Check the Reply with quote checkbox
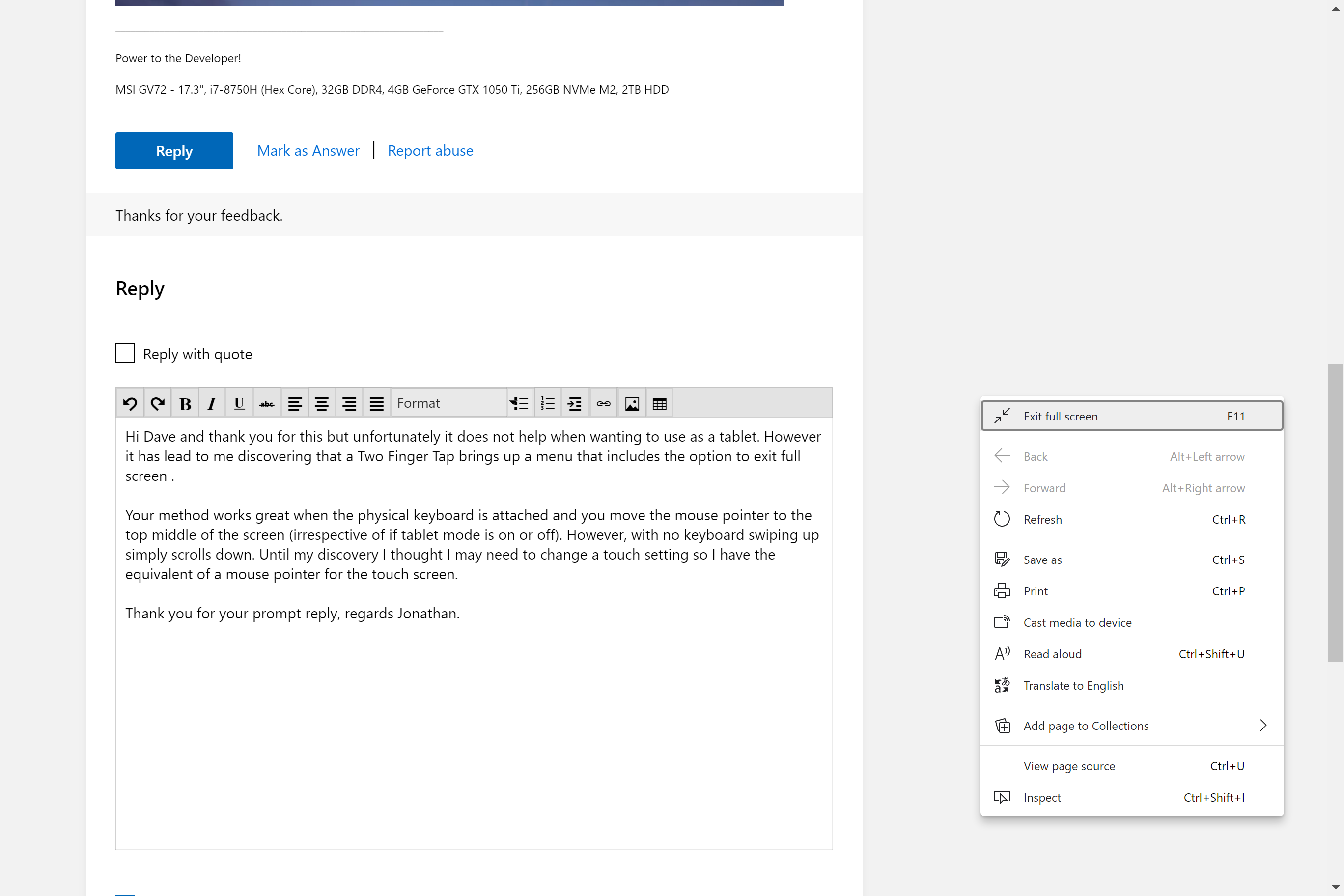Image resolution: width=1344 pixels, height=896 pixels. (125, 353)
